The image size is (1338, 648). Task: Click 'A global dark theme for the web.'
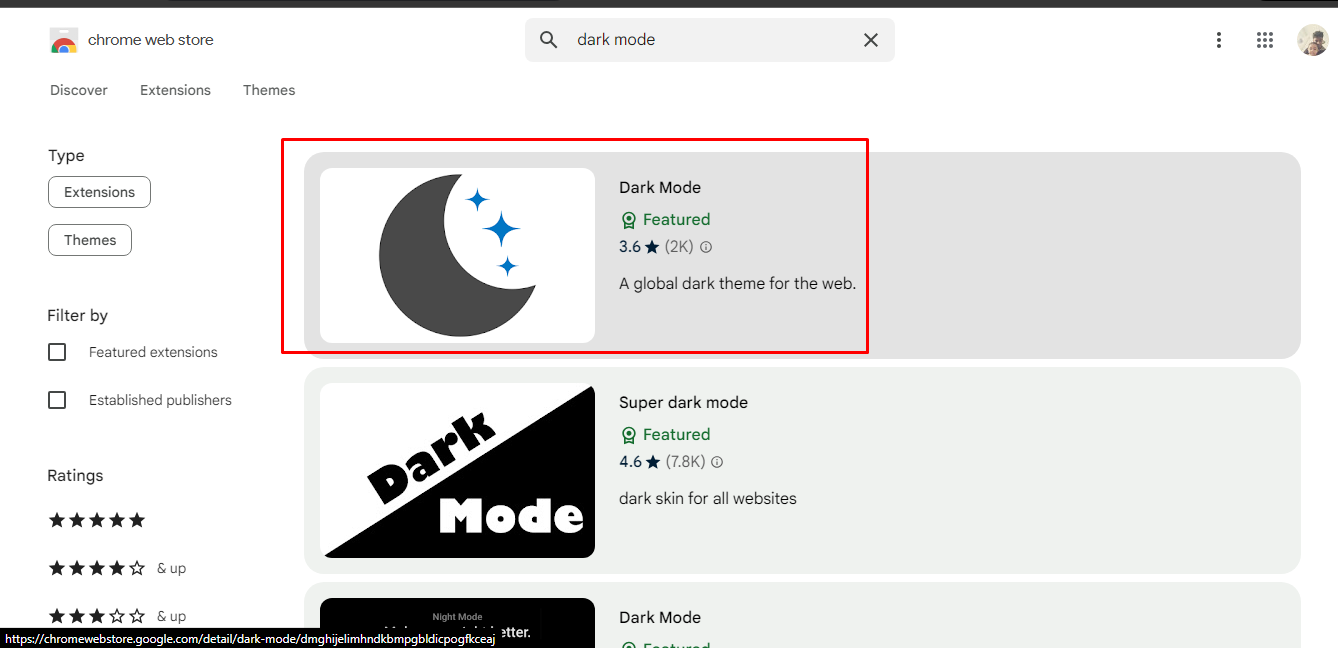[x=737, y=283]
